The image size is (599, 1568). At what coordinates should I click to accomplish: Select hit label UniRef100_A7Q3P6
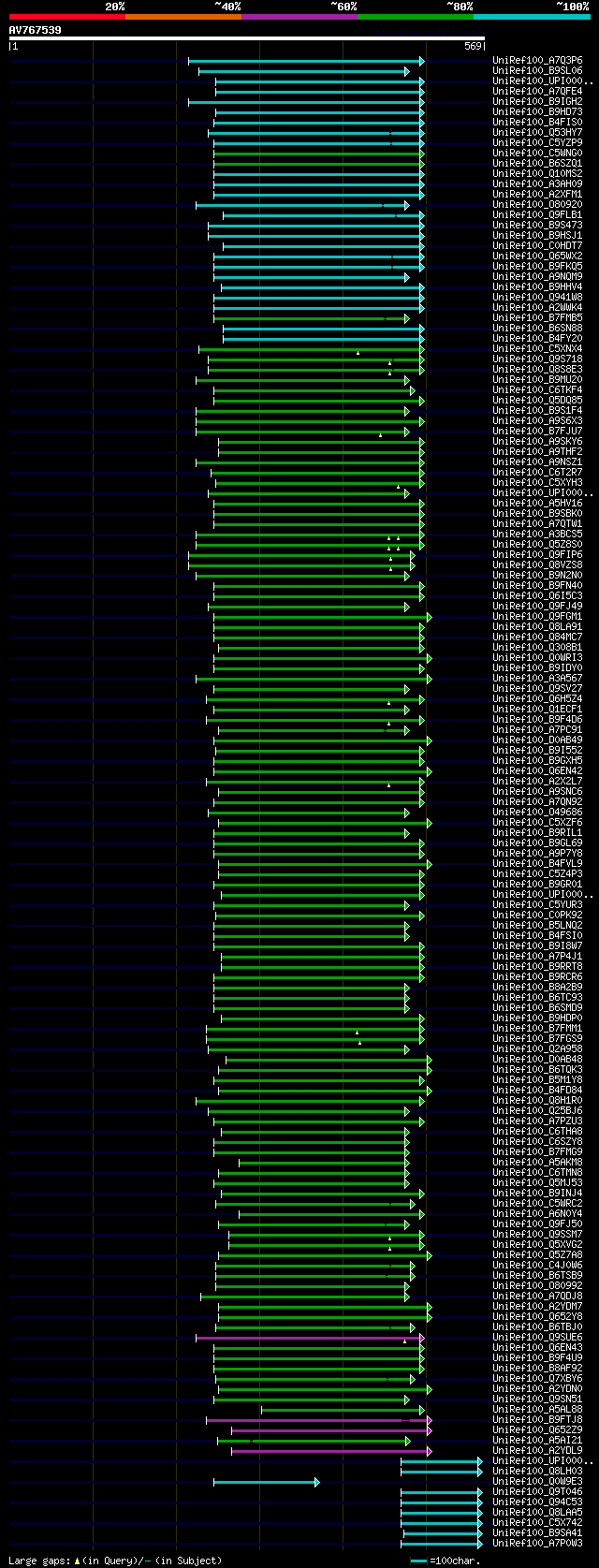click(x=537, y=61)
